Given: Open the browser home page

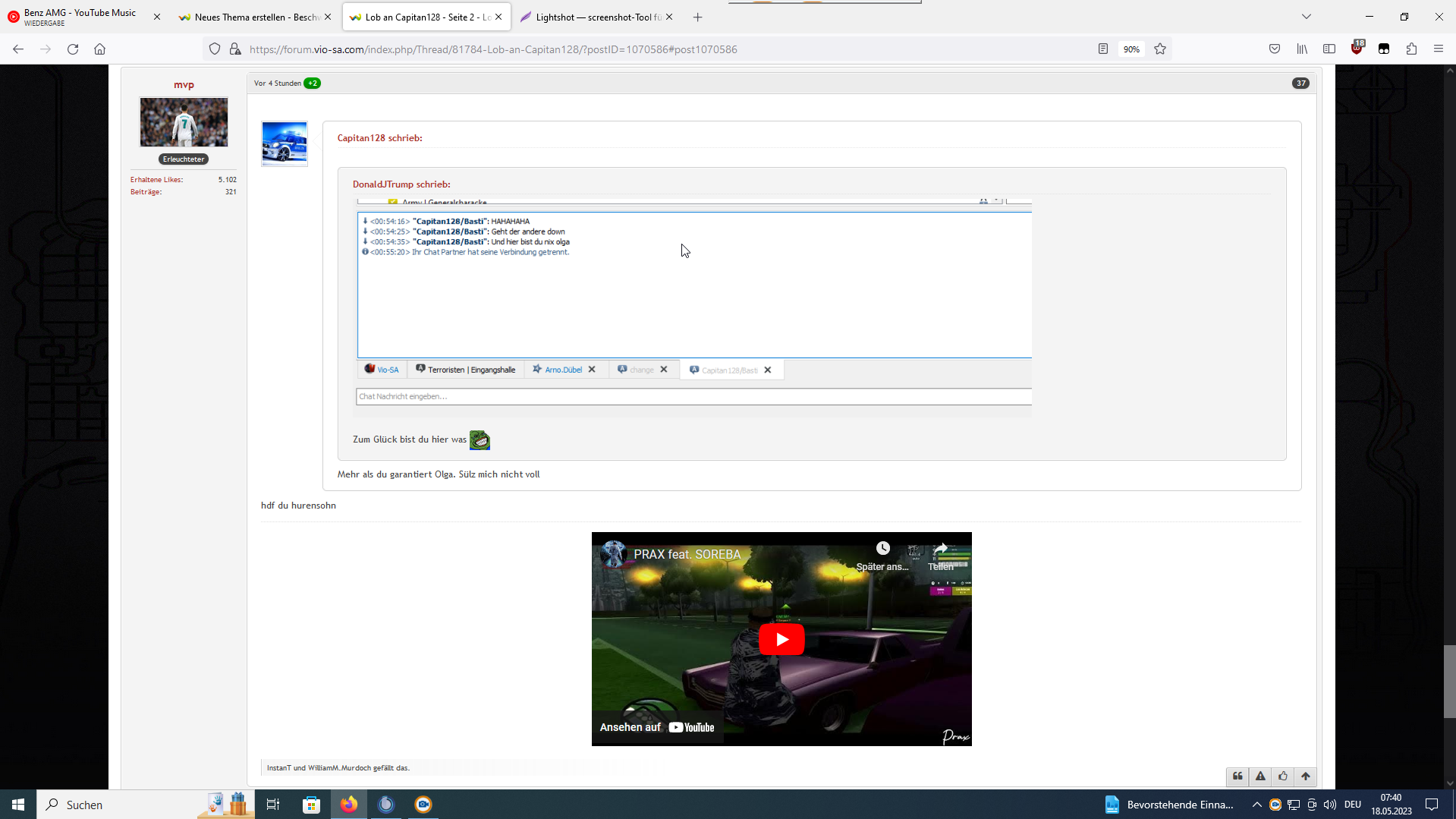Looking at the screenshot, I should coord(99,49).
